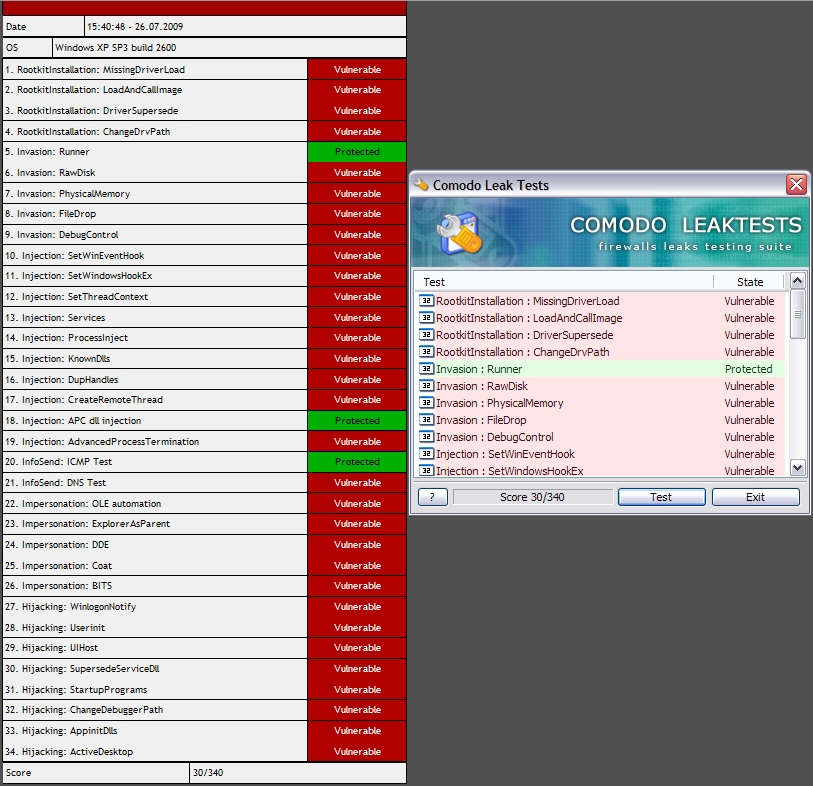This screenshot has width=813, height=786.
Task: Open help with the question mark button
Action: pos(432,497)
